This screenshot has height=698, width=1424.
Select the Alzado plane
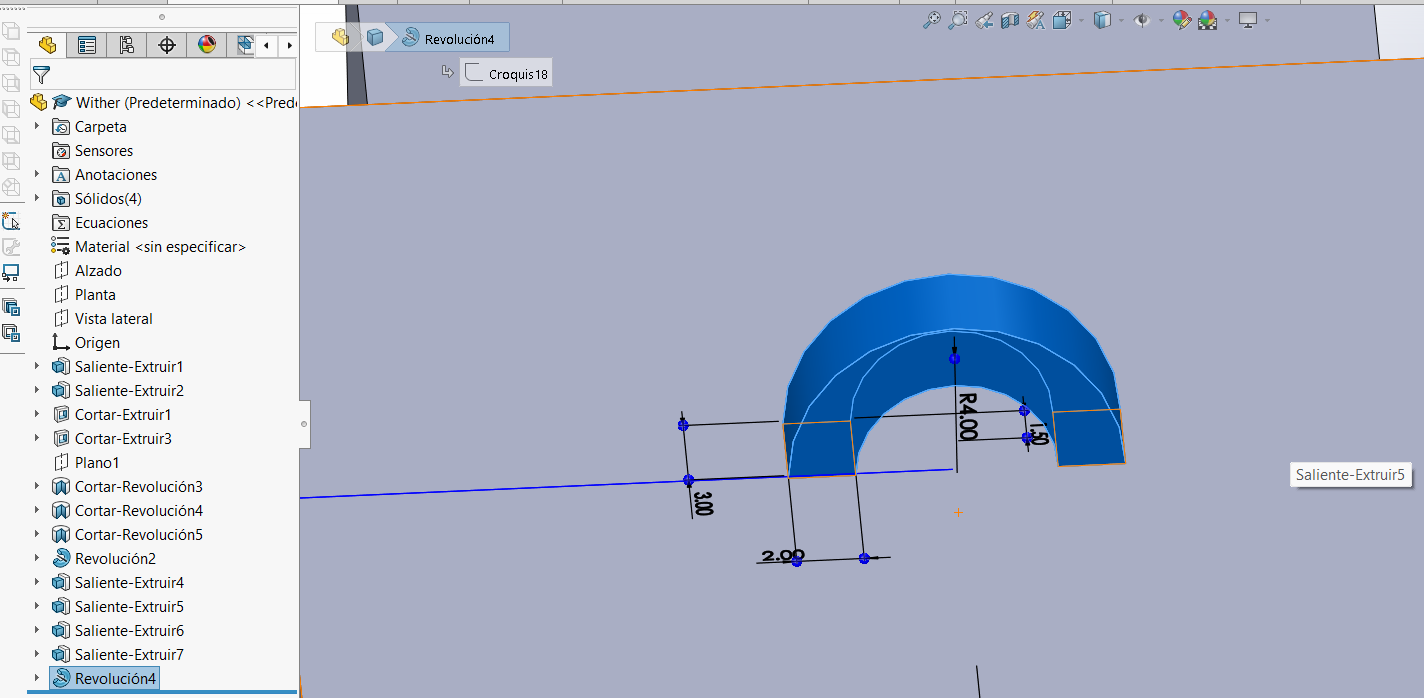tap(98, 271)
